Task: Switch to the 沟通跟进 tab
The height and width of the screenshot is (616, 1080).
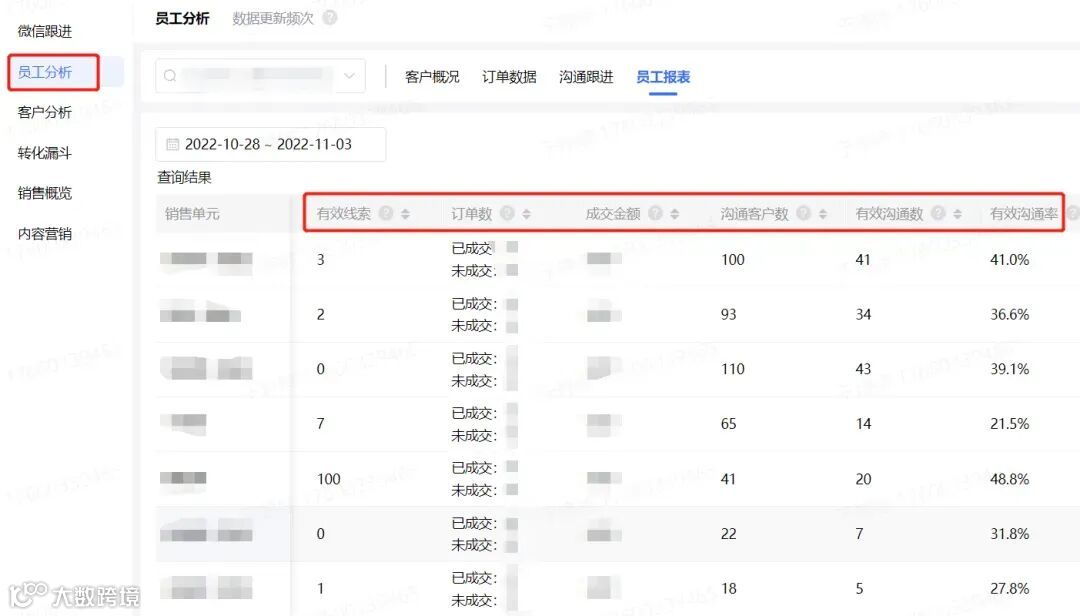Action: pos(586,76)
